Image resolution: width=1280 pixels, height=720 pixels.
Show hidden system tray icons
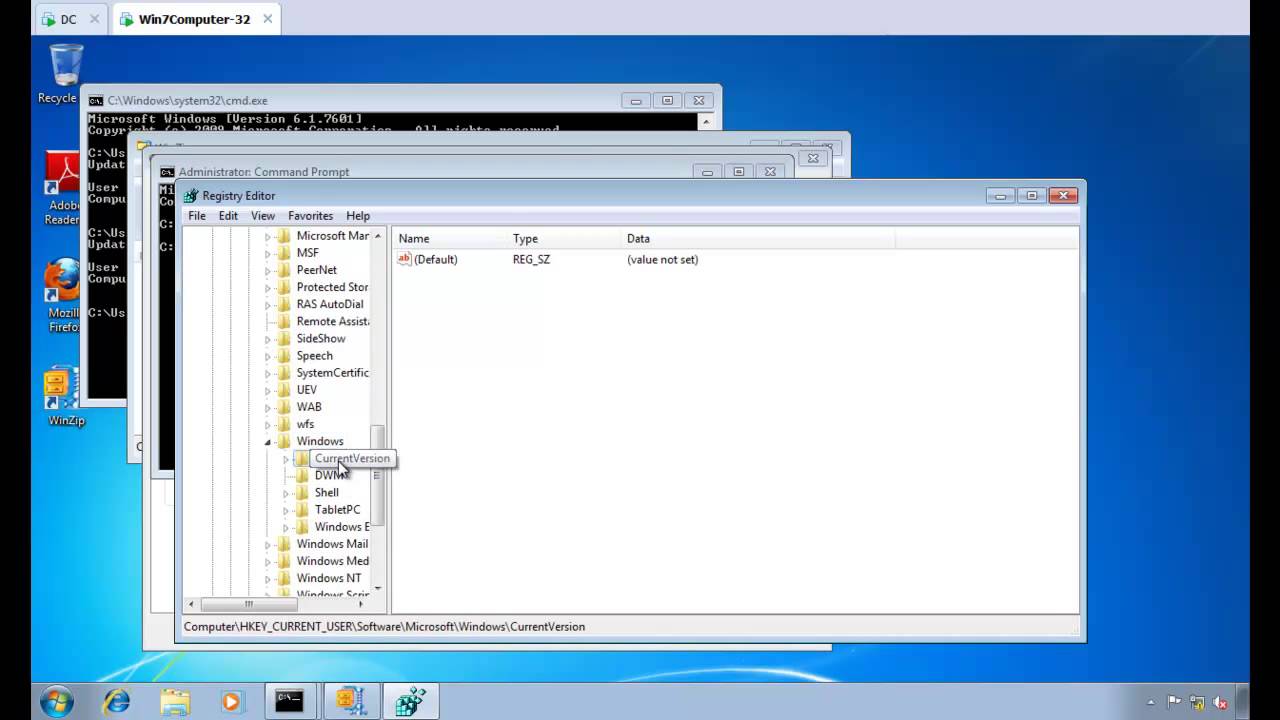(1151, 702)
